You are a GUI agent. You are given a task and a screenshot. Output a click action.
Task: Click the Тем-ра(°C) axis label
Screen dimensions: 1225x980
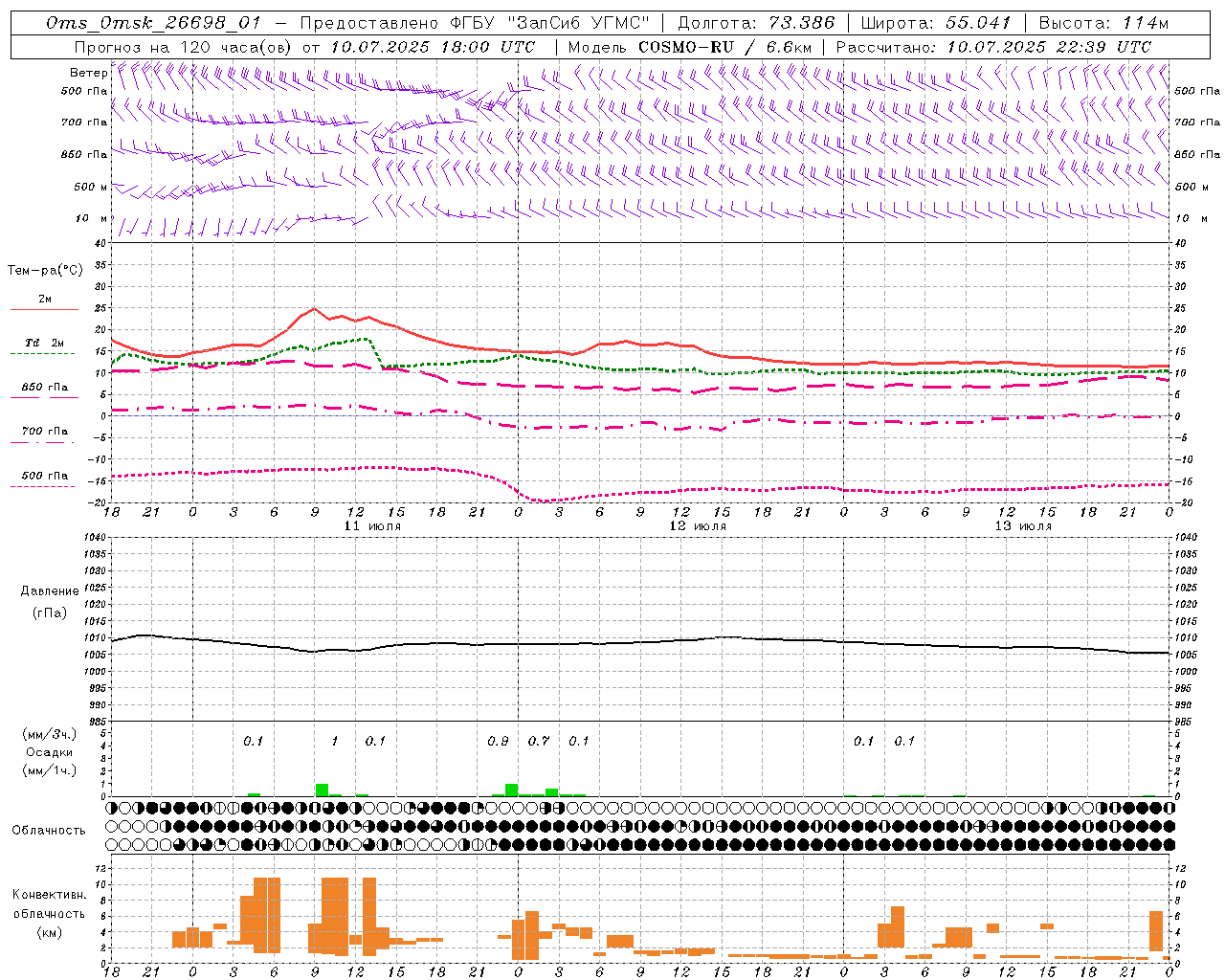[x=45, y=271]
